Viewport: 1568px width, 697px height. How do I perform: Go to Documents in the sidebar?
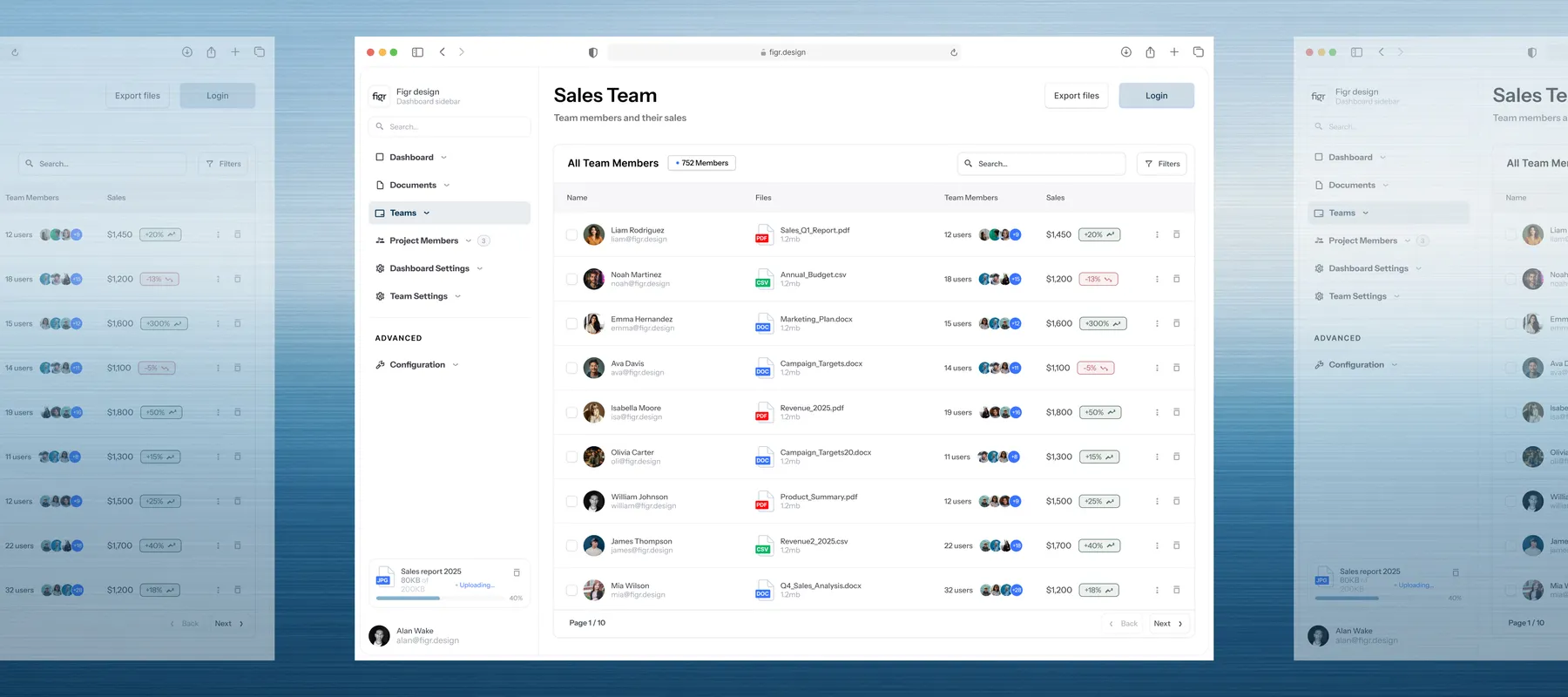coord(412,186)
